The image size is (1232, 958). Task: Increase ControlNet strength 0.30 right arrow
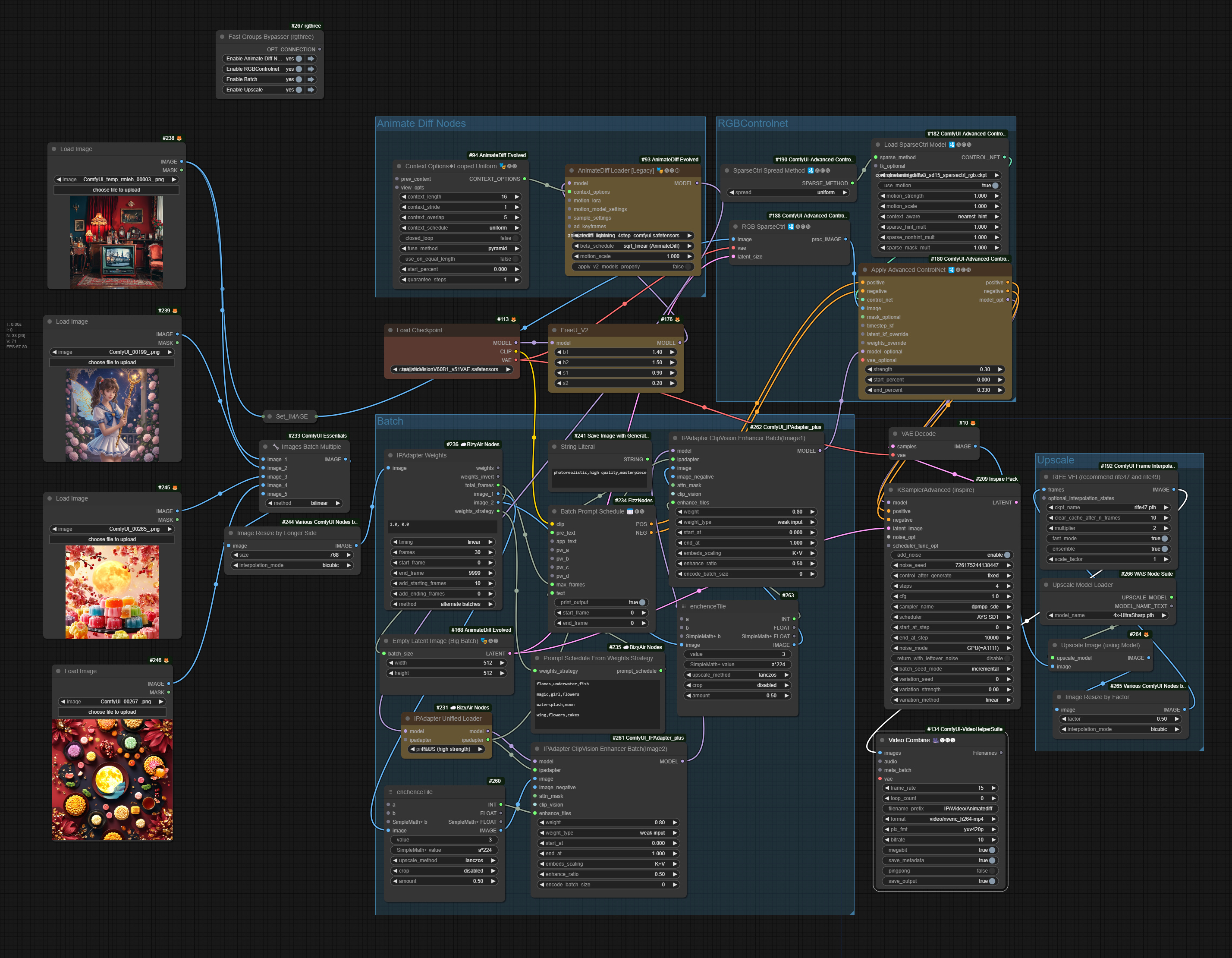click(1000, 369)
